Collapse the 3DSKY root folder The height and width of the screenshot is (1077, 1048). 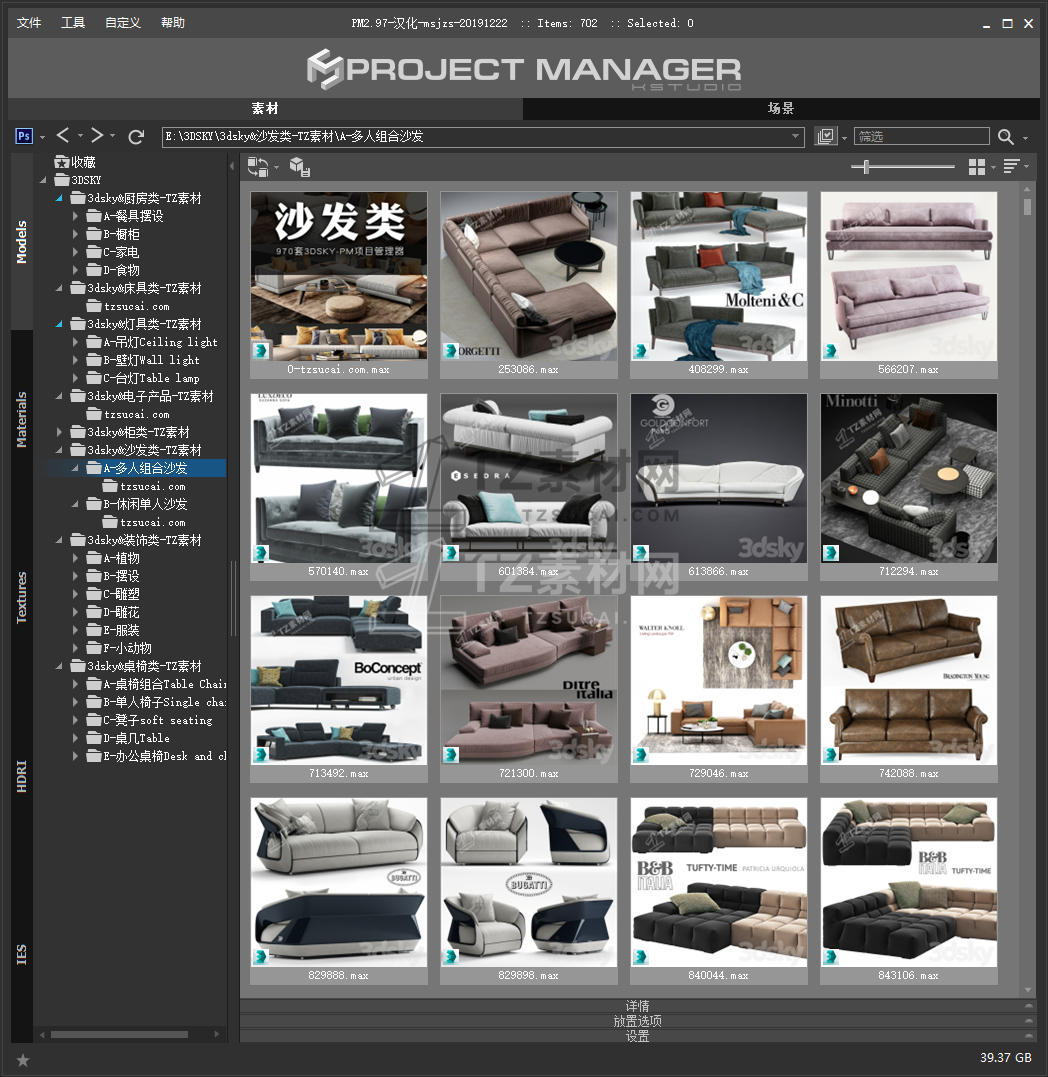pyautogui.click(x=43, y=180)
